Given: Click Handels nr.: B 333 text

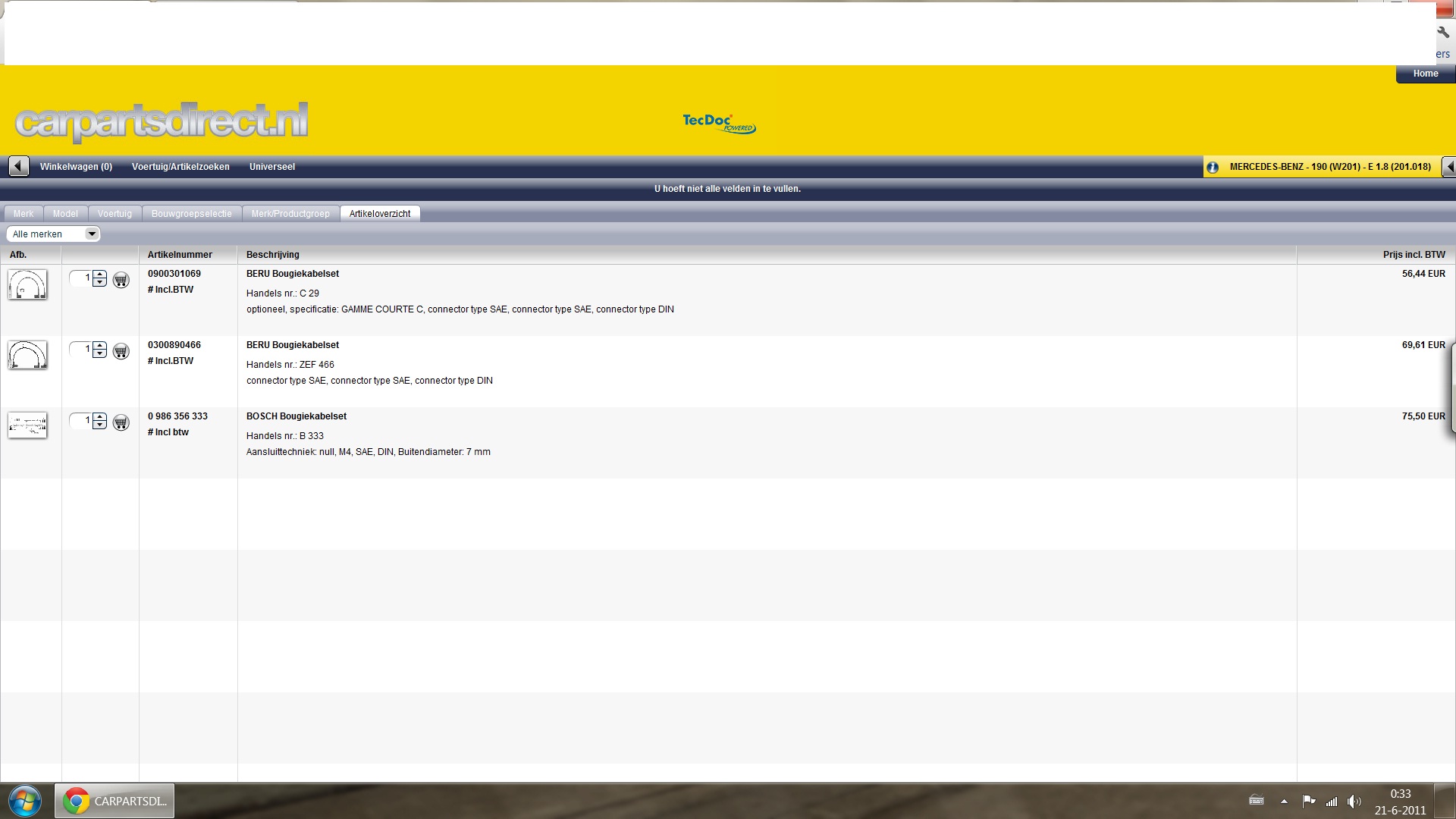Looking at the screenshot, I should (285, 436).
